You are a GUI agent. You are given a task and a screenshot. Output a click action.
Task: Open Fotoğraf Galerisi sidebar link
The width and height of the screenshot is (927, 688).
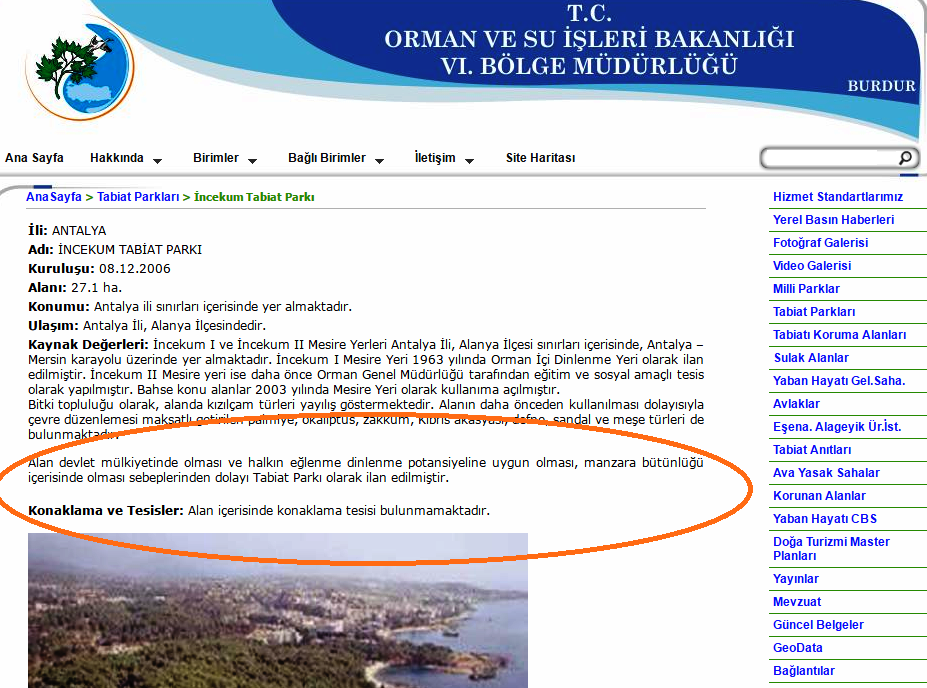820,243
